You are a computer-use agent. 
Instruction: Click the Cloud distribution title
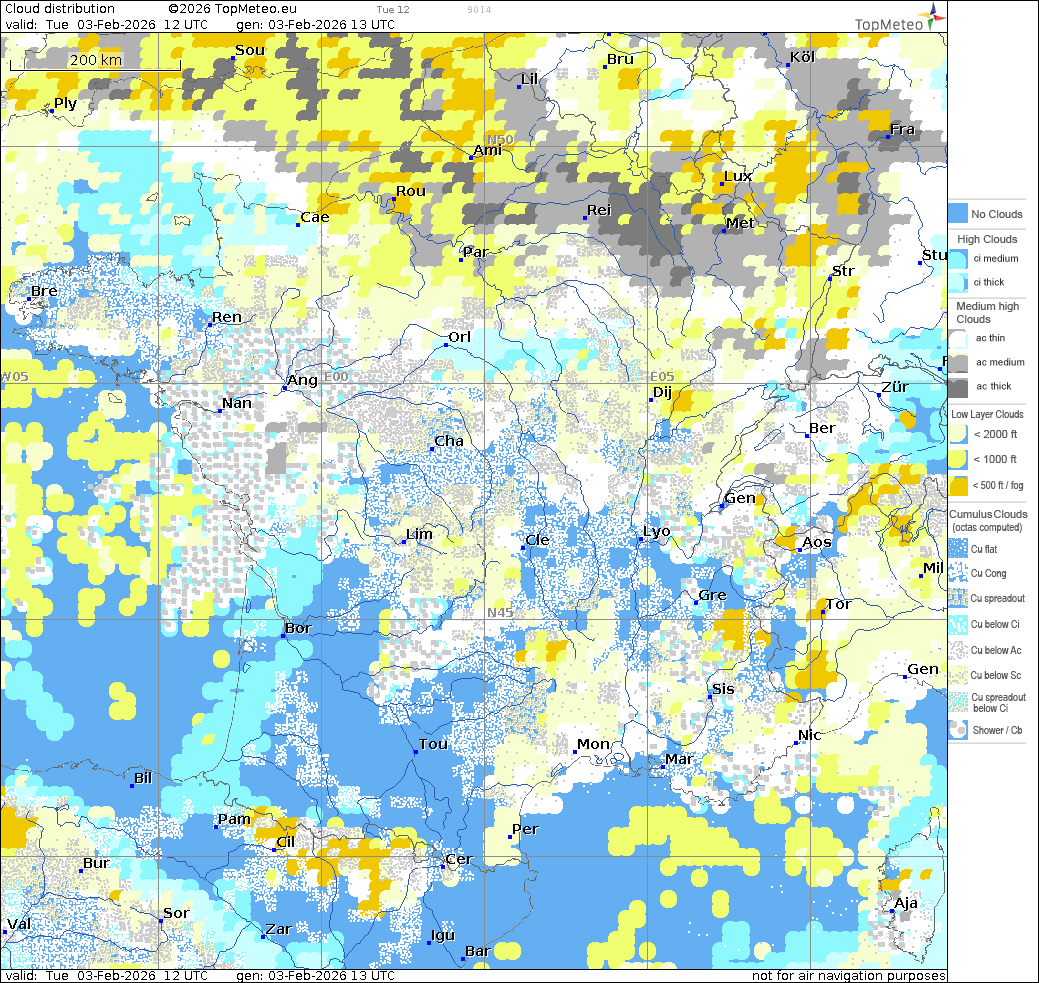point(60,9)
